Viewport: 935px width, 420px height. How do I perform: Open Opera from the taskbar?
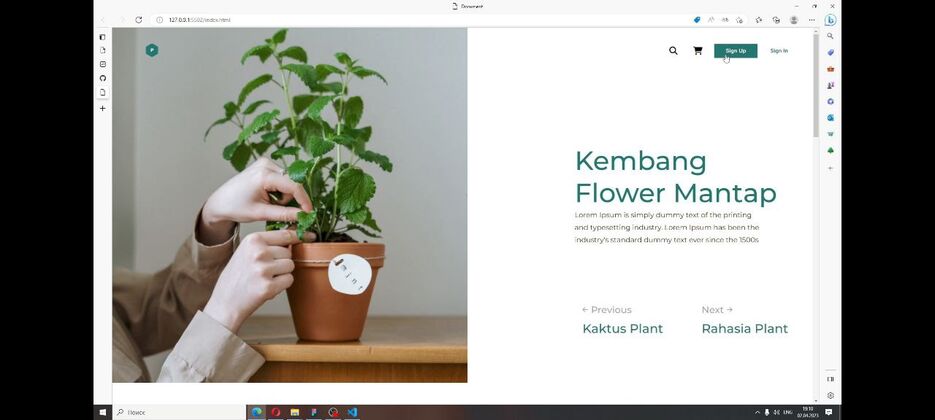(x=275, y=412)
